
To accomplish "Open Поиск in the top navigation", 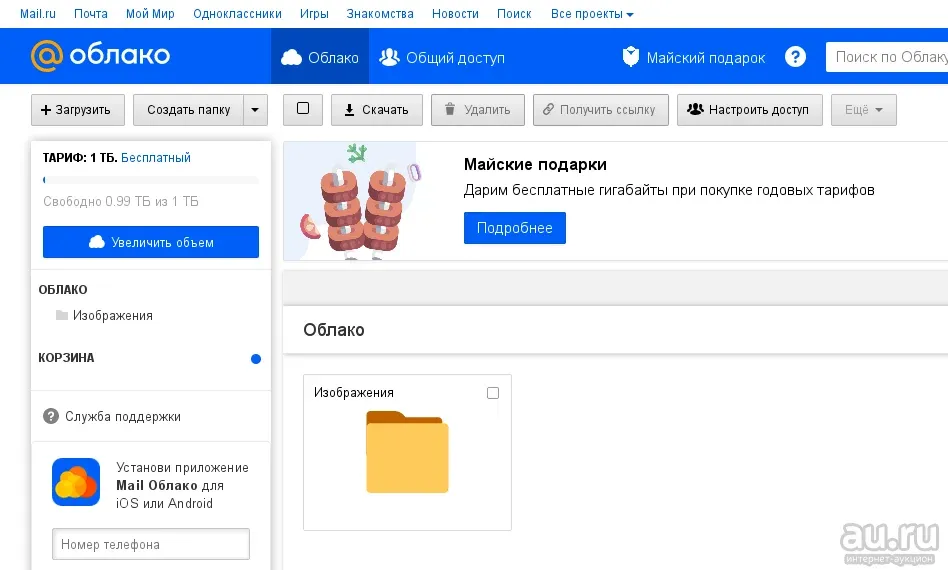I will tap(514, 14).
